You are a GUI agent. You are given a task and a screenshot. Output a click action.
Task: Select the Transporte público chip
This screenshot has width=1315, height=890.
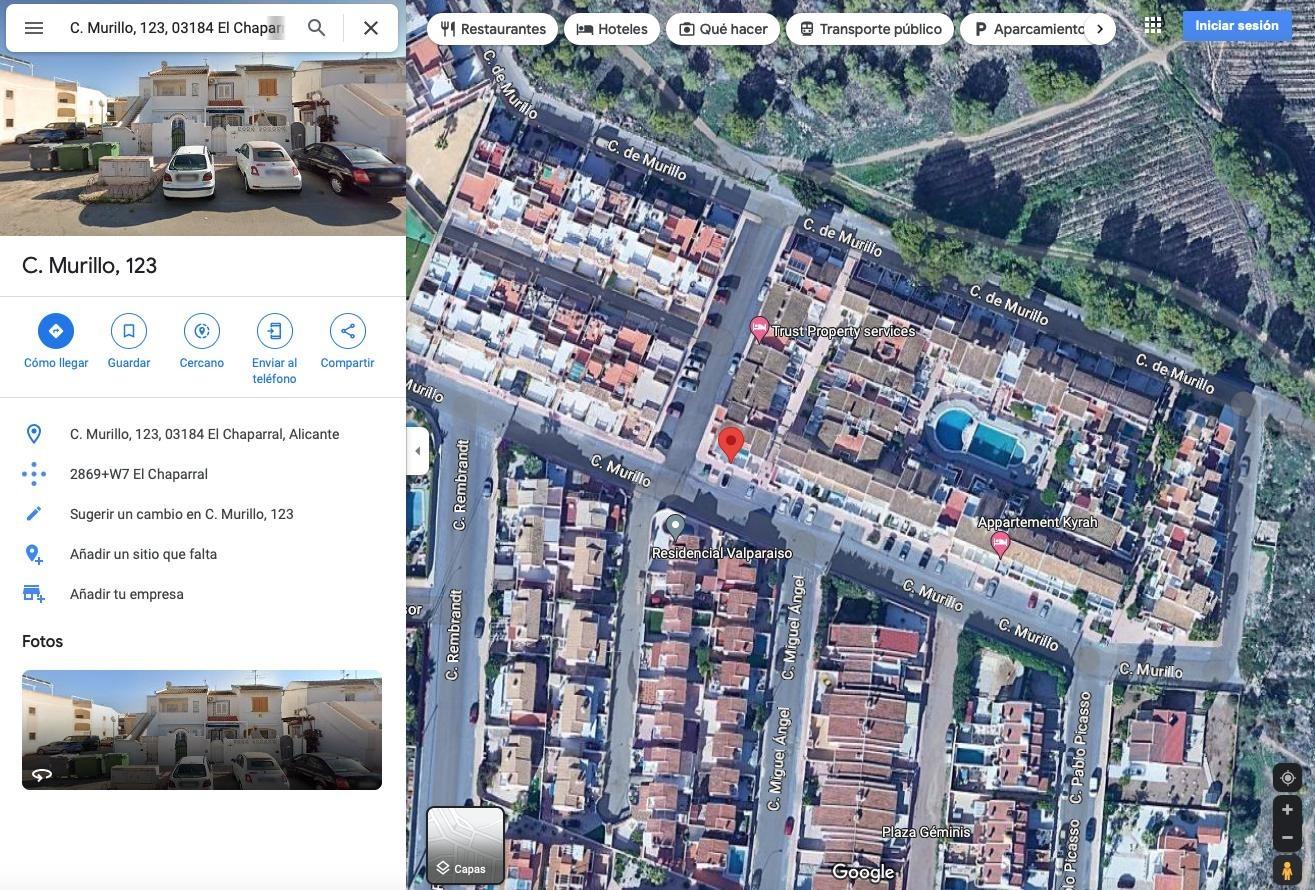[x=871, y=29]
